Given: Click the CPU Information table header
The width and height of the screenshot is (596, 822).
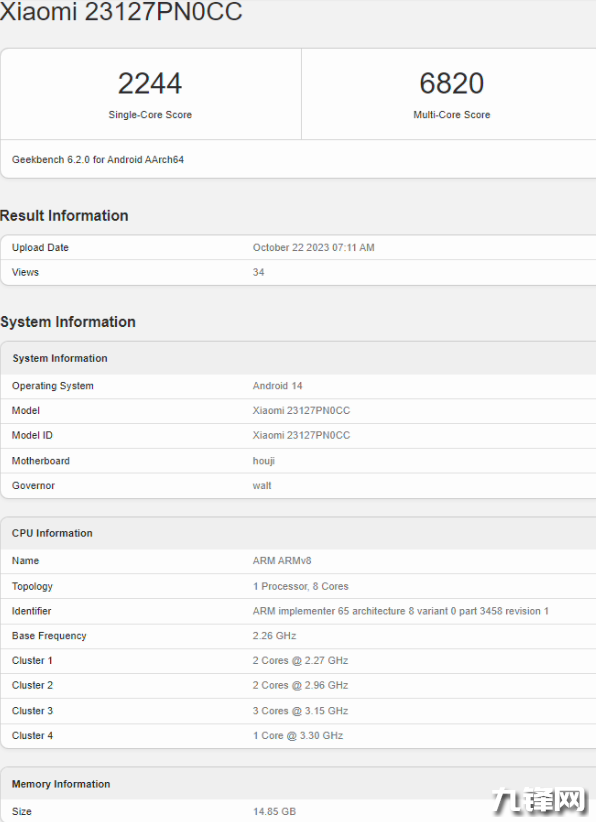Looking at the screenshot, I should point(52,533).
